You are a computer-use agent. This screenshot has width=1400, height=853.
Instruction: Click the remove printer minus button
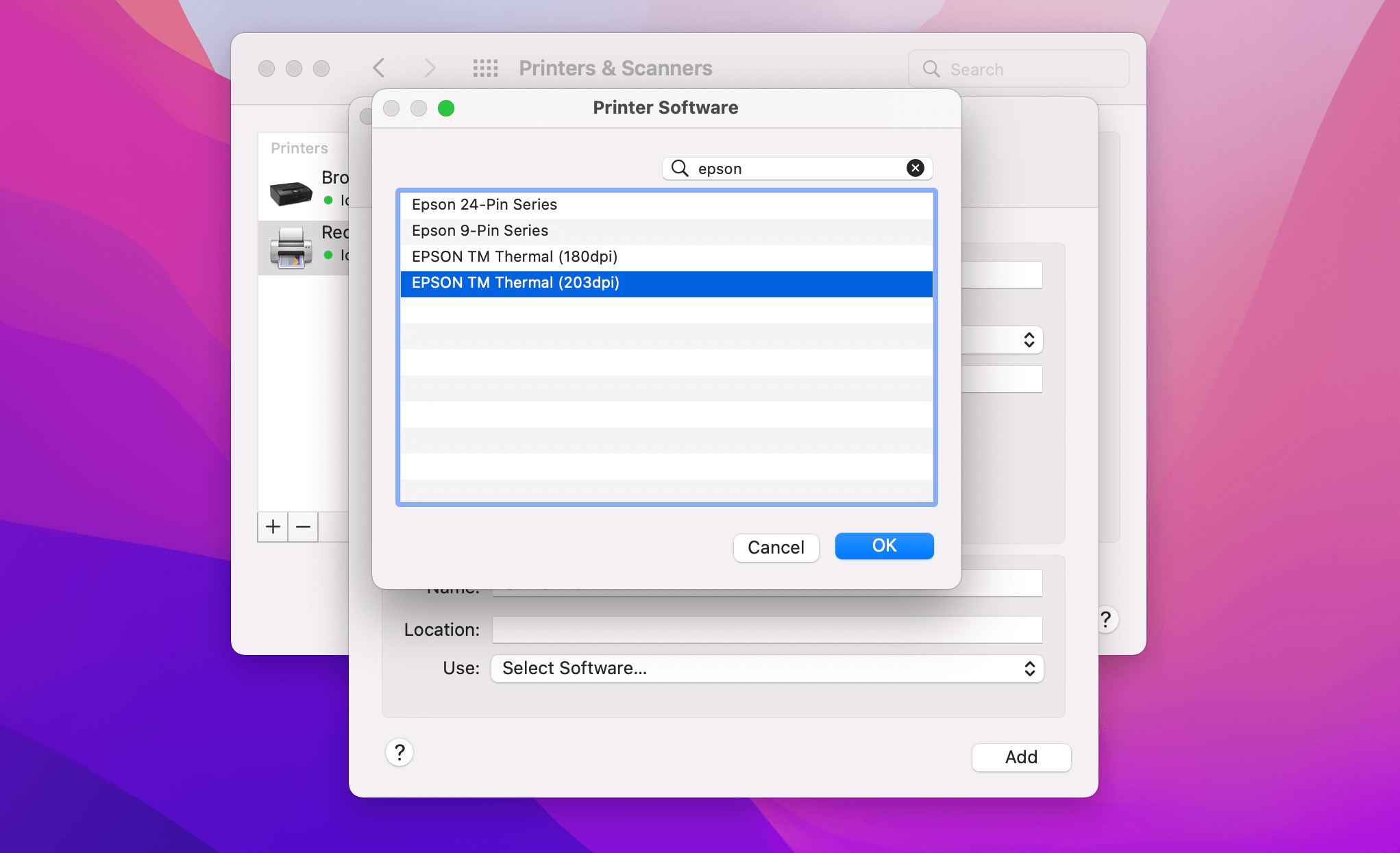303,526
